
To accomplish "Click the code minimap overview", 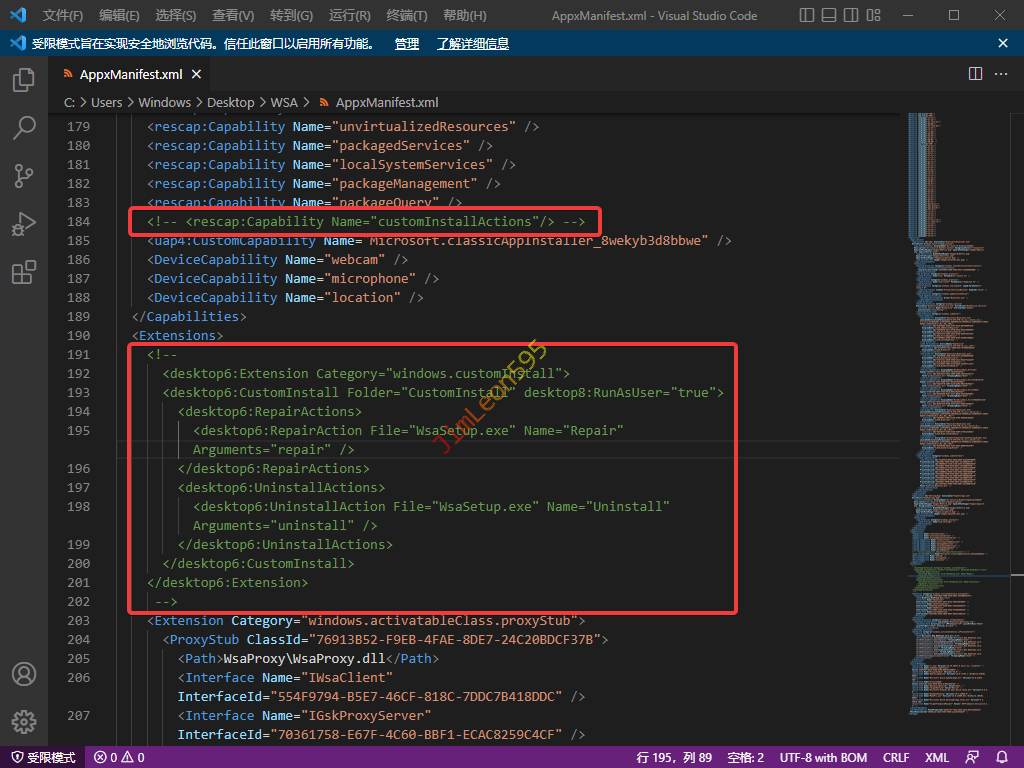I will coord(955,400).
